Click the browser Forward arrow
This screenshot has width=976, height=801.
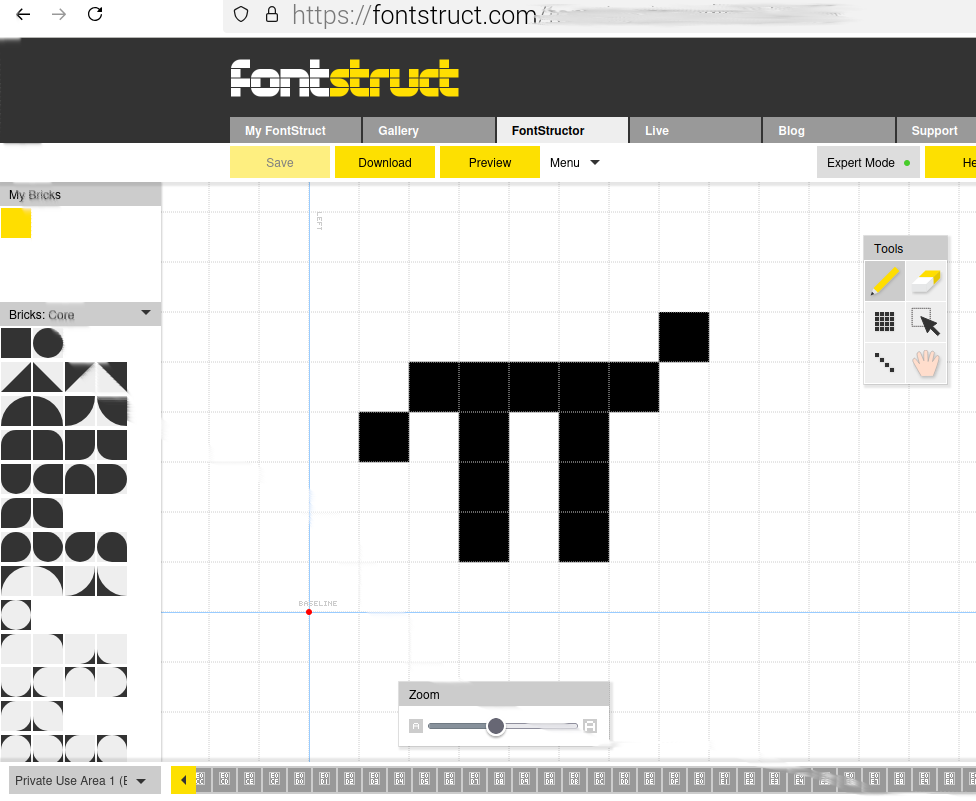click(x=59, y=14)
